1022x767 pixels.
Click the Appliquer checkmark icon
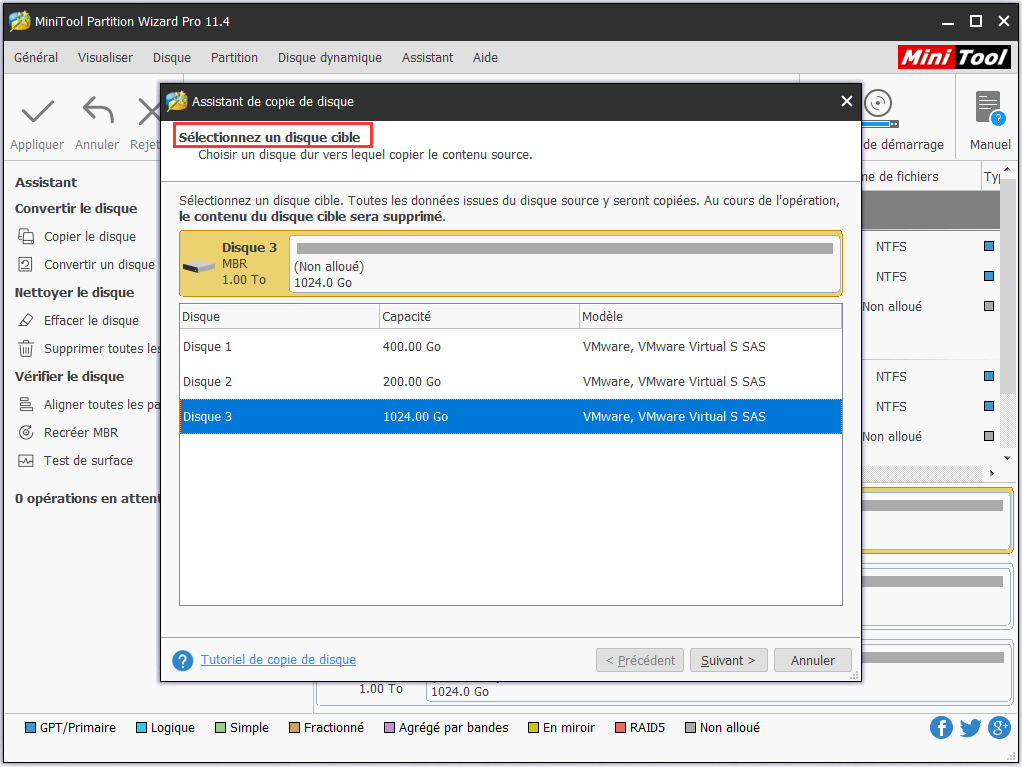[37, 110]
